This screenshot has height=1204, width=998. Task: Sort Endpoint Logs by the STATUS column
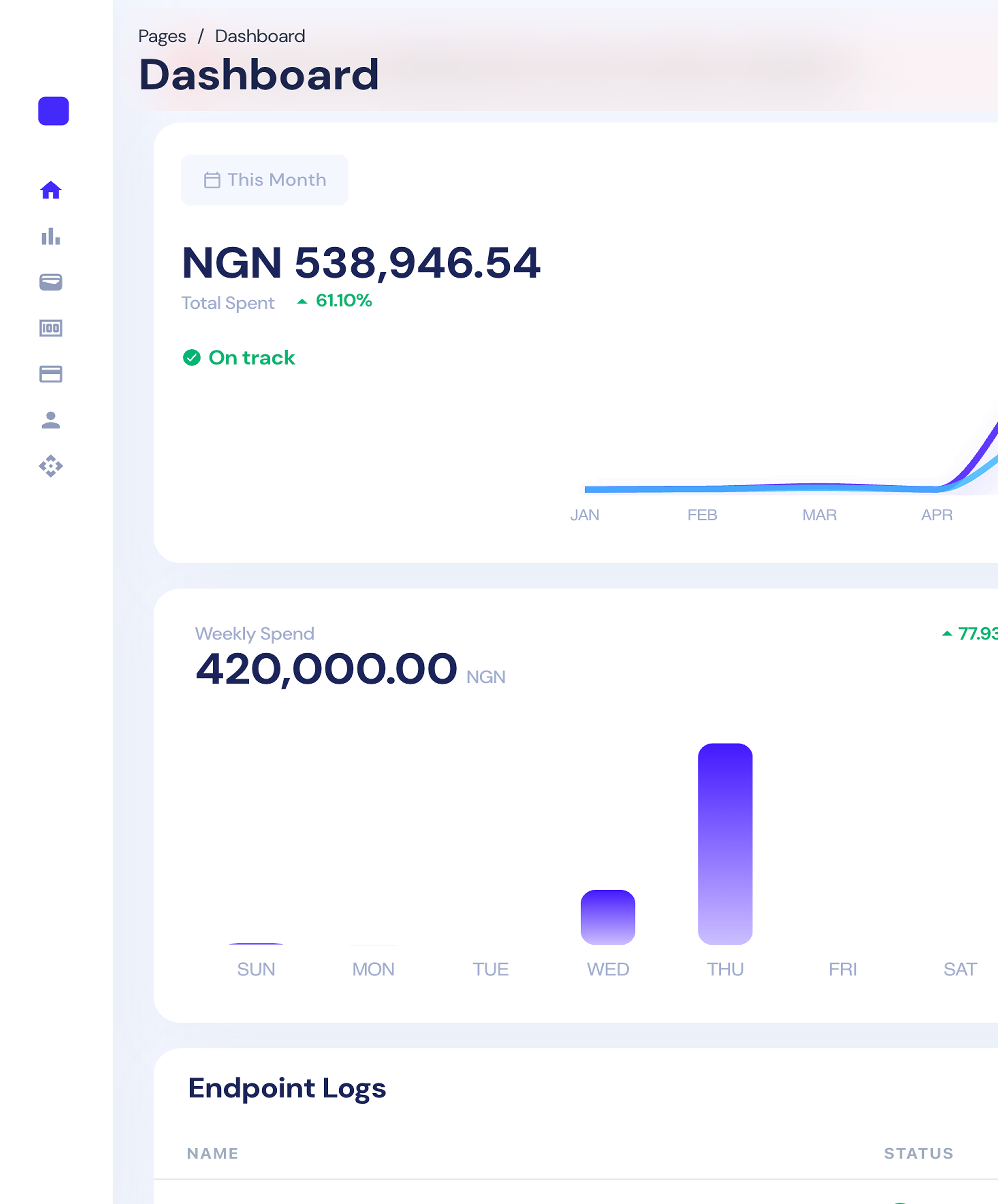[918, 1153]
